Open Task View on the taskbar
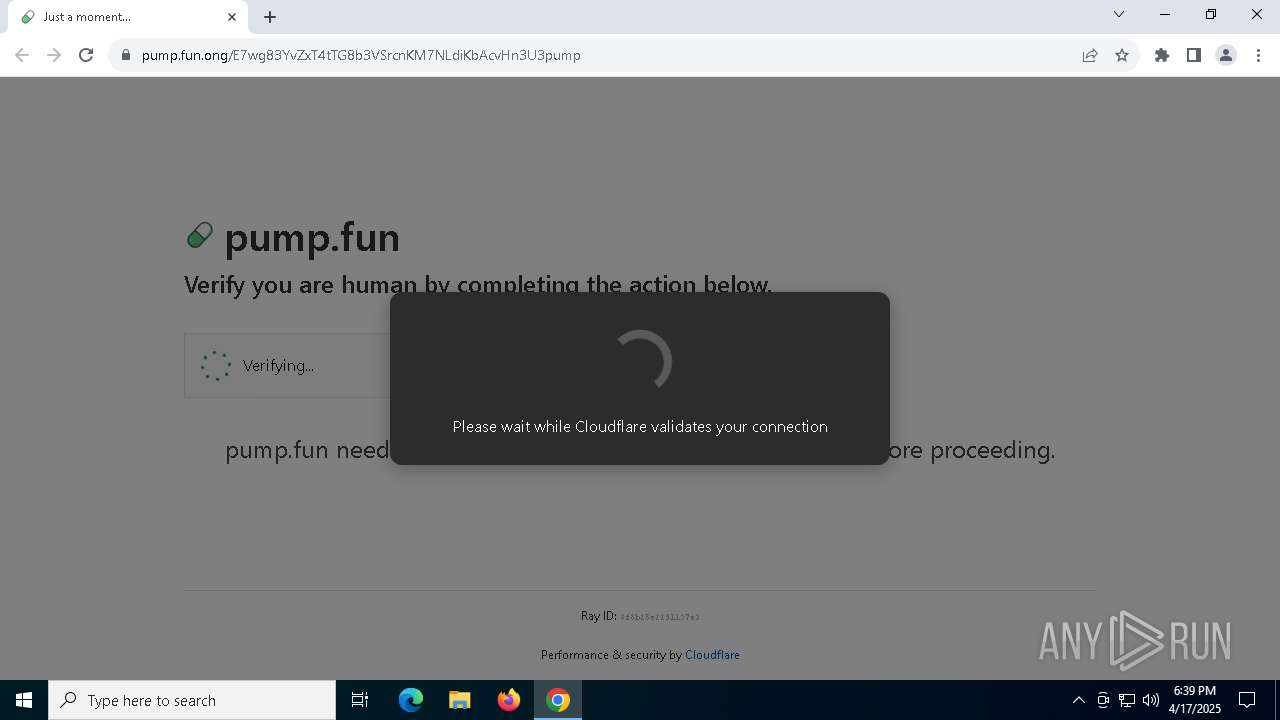This screenshot has height=720, width=1280. tap(360, 700)
